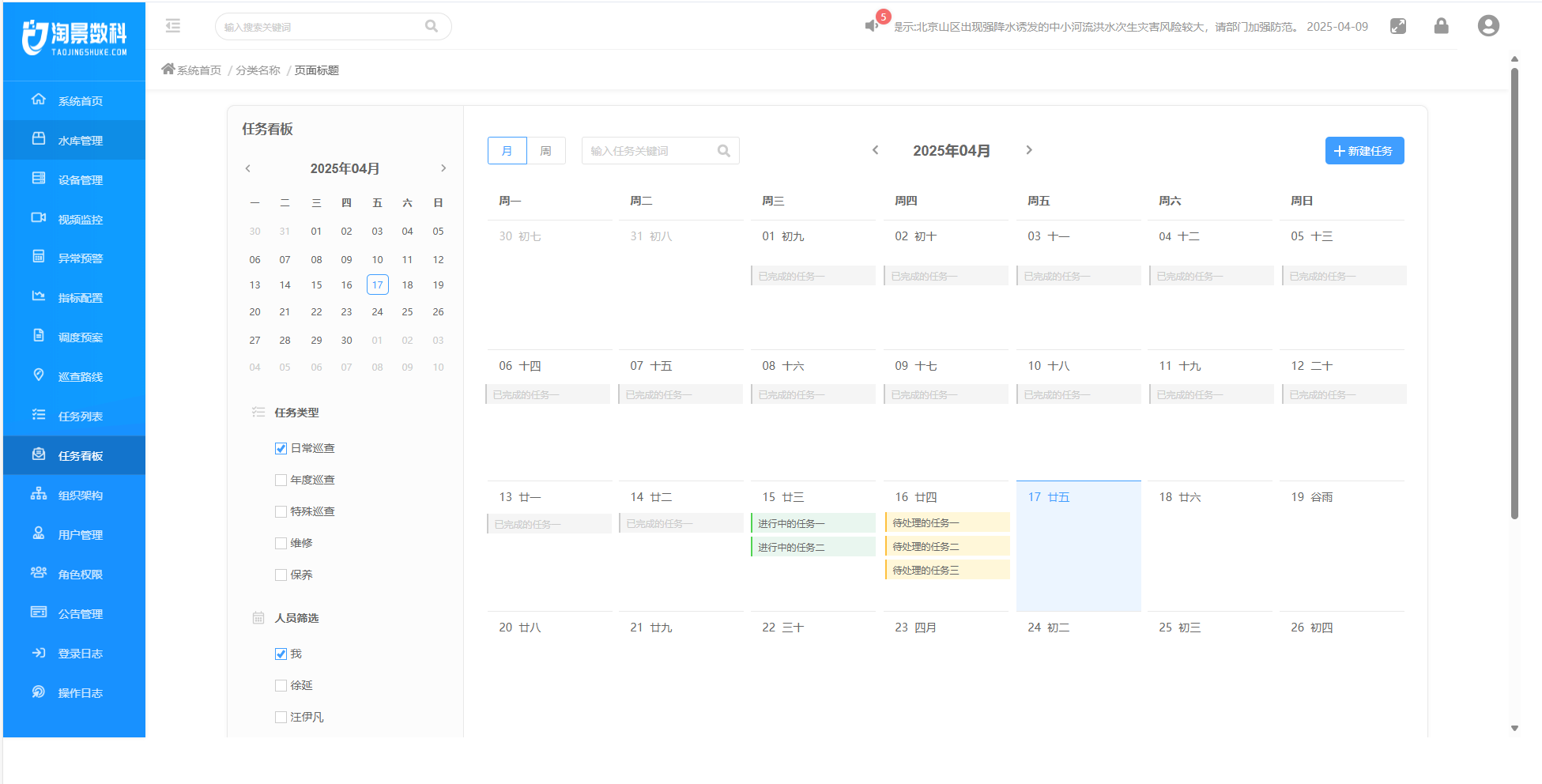
Task: Check the 维修 checkbox
Action: coord(281,543)
